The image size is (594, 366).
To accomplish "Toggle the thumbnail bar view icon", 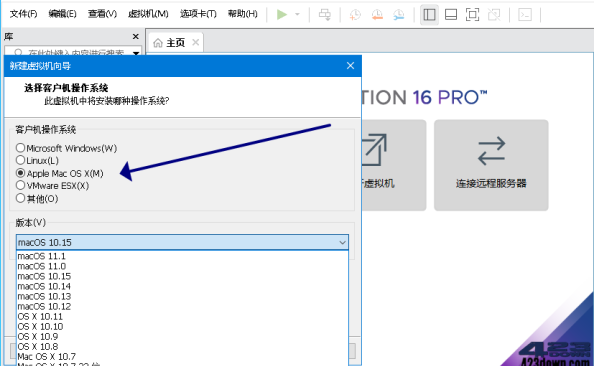I will 451,15.
